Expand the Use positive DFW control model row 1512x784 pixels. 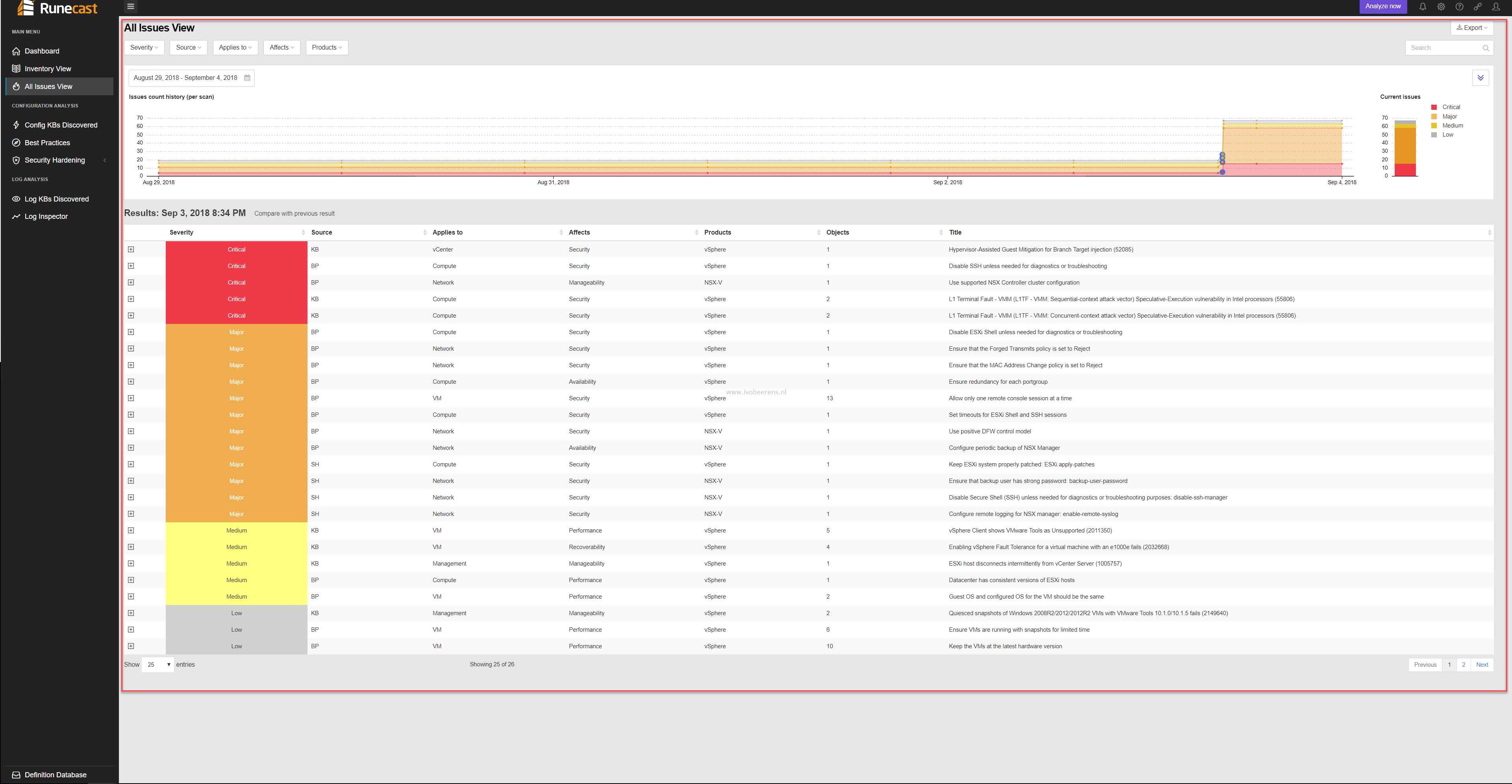[x=131, y=431]
